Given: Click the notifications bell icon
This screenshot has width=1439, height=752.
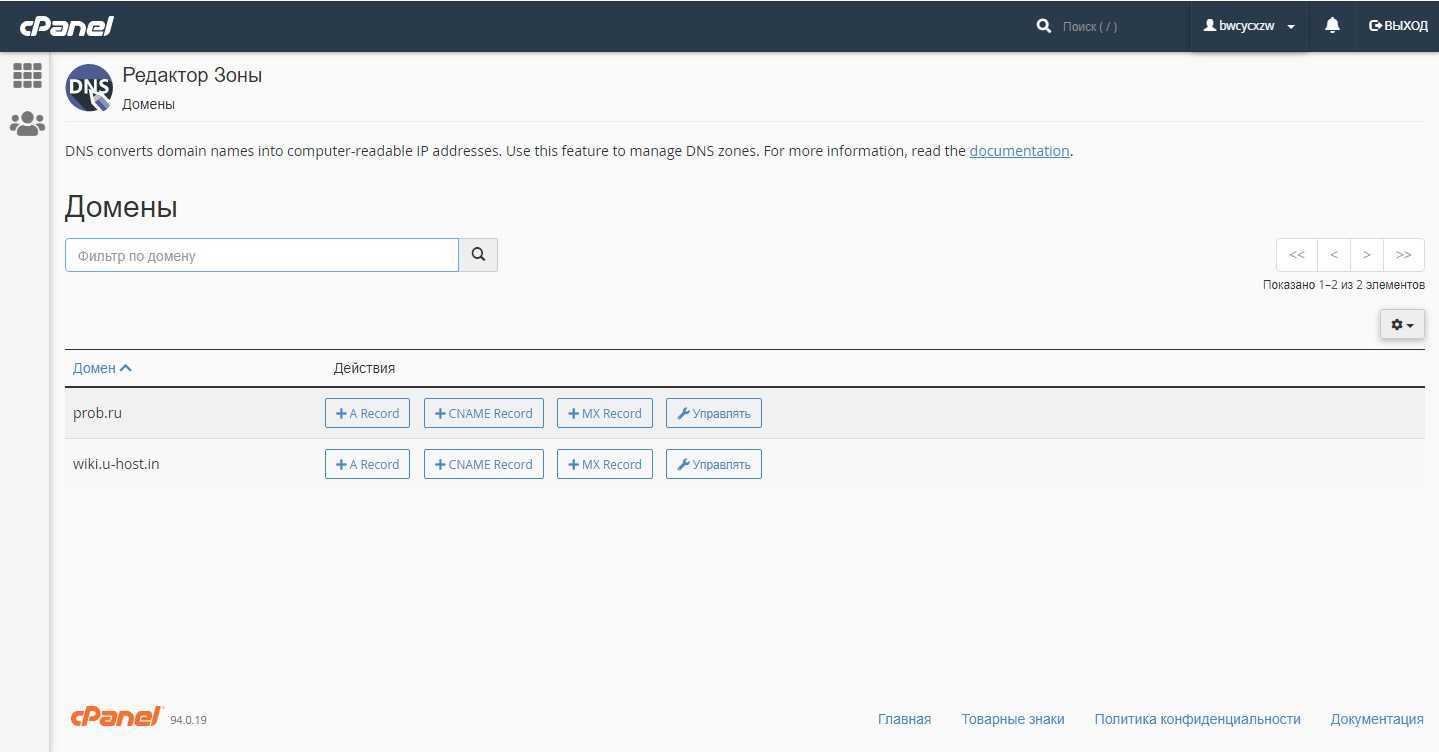Looking at the screenshot, I should pos(1332,26).
